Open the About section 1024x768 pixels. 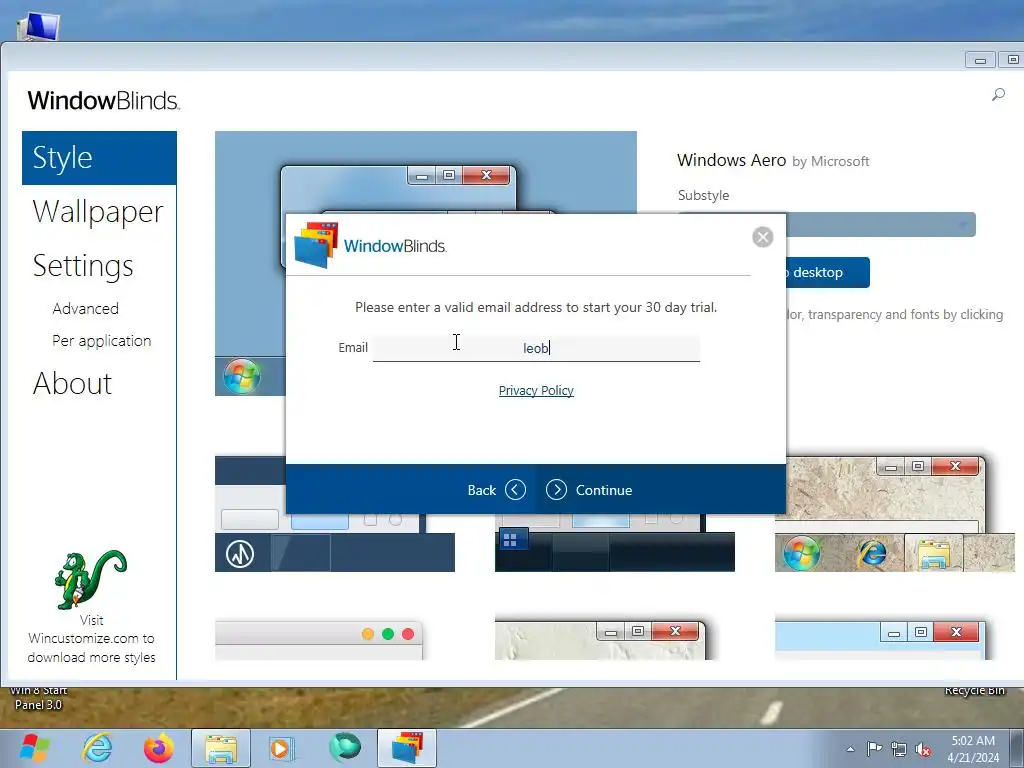(72, 383)
